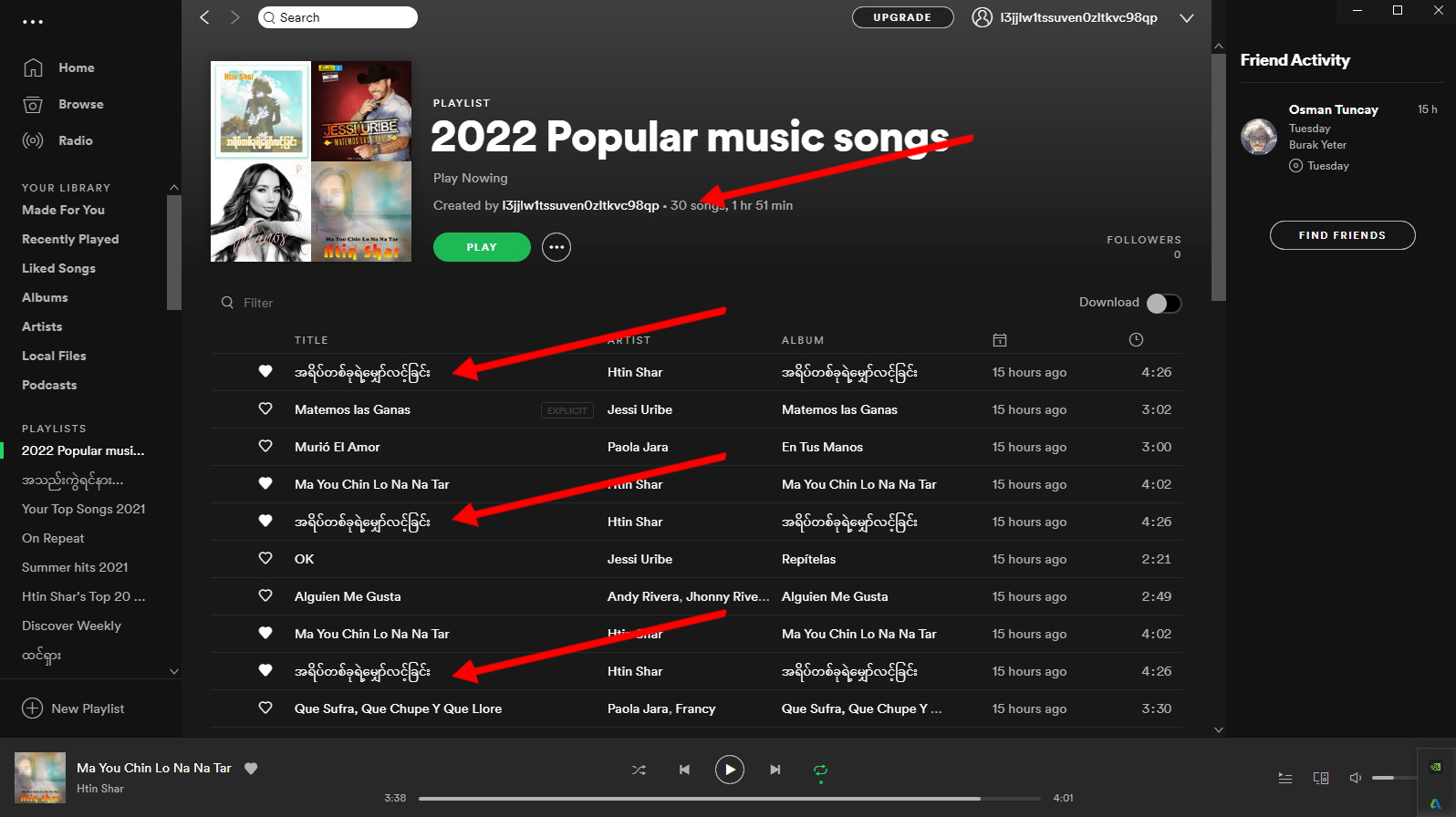Open Summer hits 2021 playlist
1456x817 pixels.
(75, 567)
